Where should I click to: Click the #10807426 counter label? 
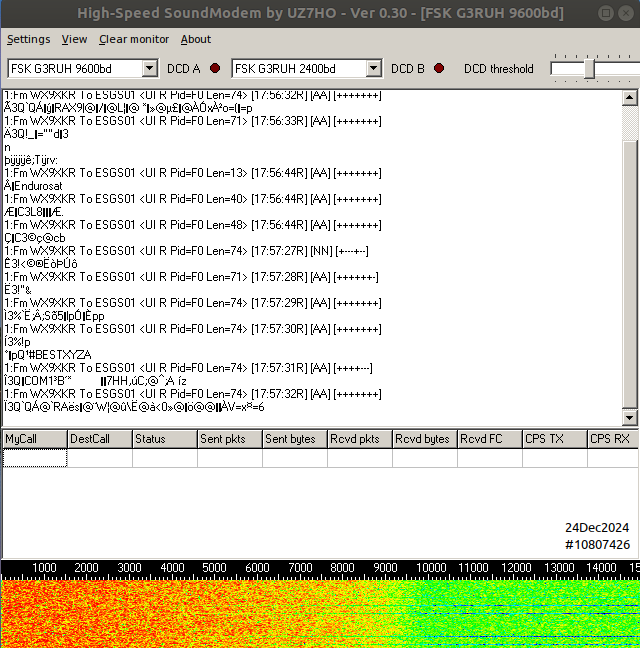[x=597, y=545]
